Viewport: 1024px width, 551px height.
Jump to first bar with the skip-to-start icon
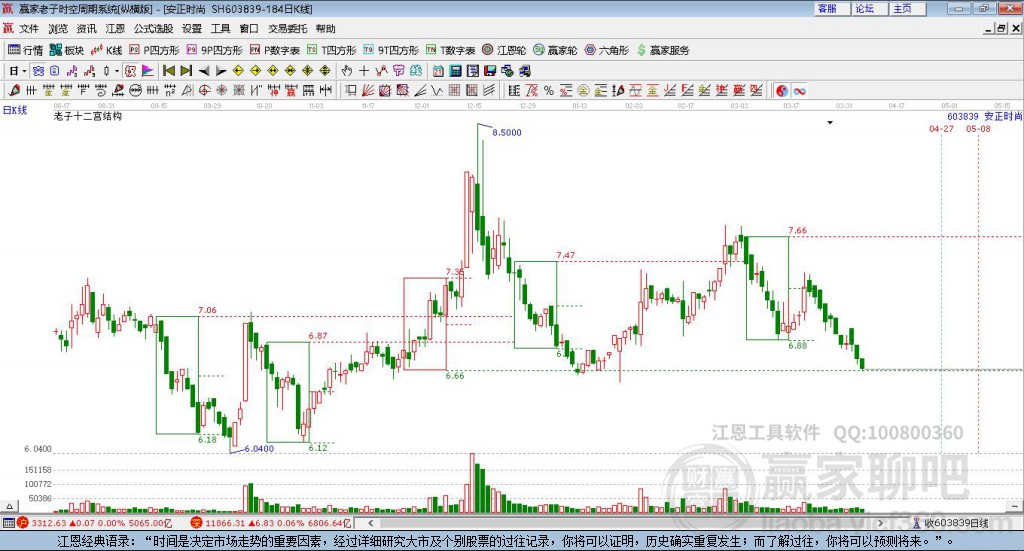(x=168, y=71)
